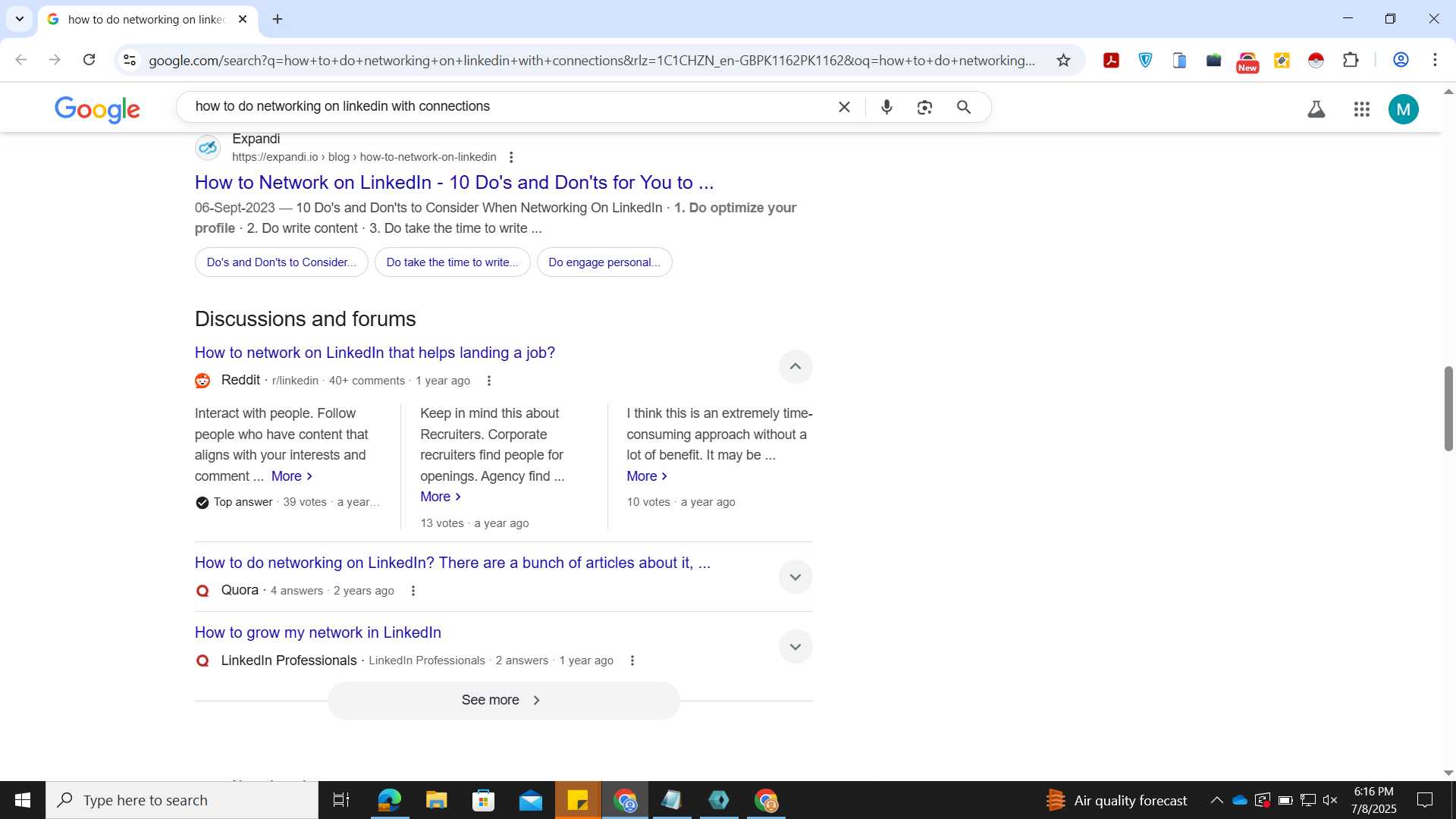The width and height of the screenshot is (1456, 819).
Task: Open Air quality forecast widget
Action: (1116, 800)
